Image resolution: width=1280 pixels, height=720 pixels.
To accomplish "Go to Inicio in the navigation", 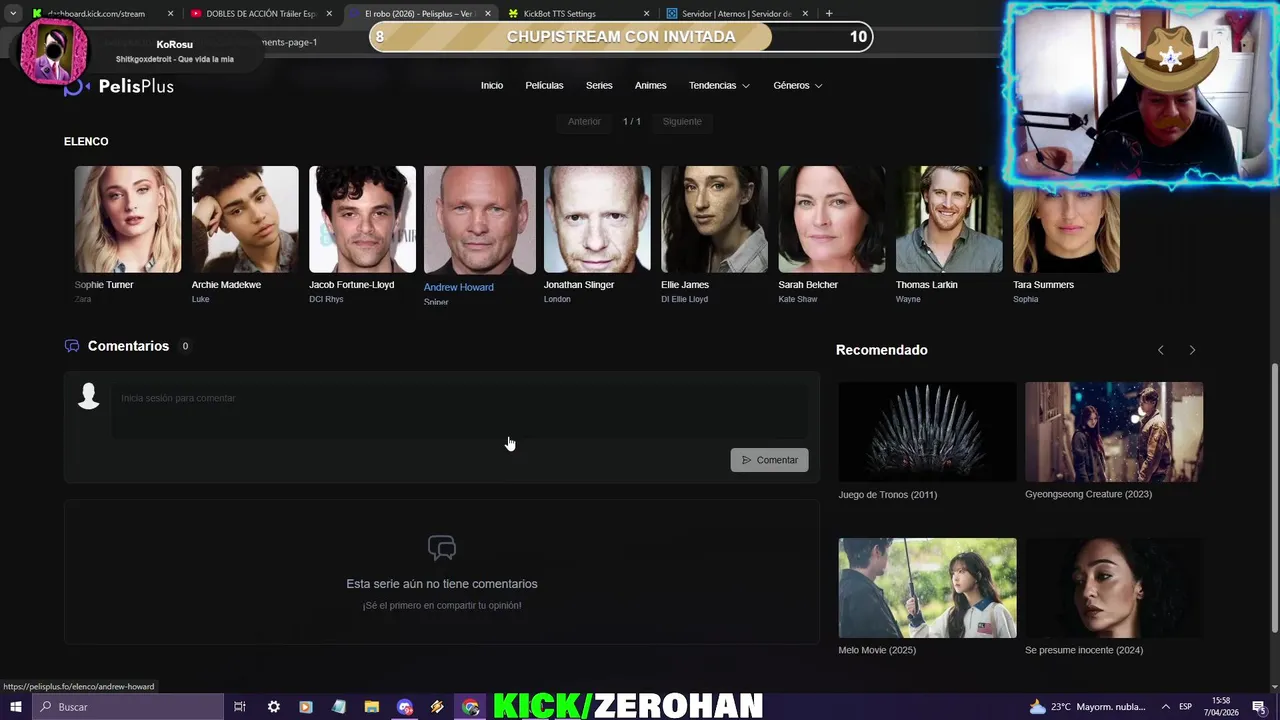I will 492,86.
